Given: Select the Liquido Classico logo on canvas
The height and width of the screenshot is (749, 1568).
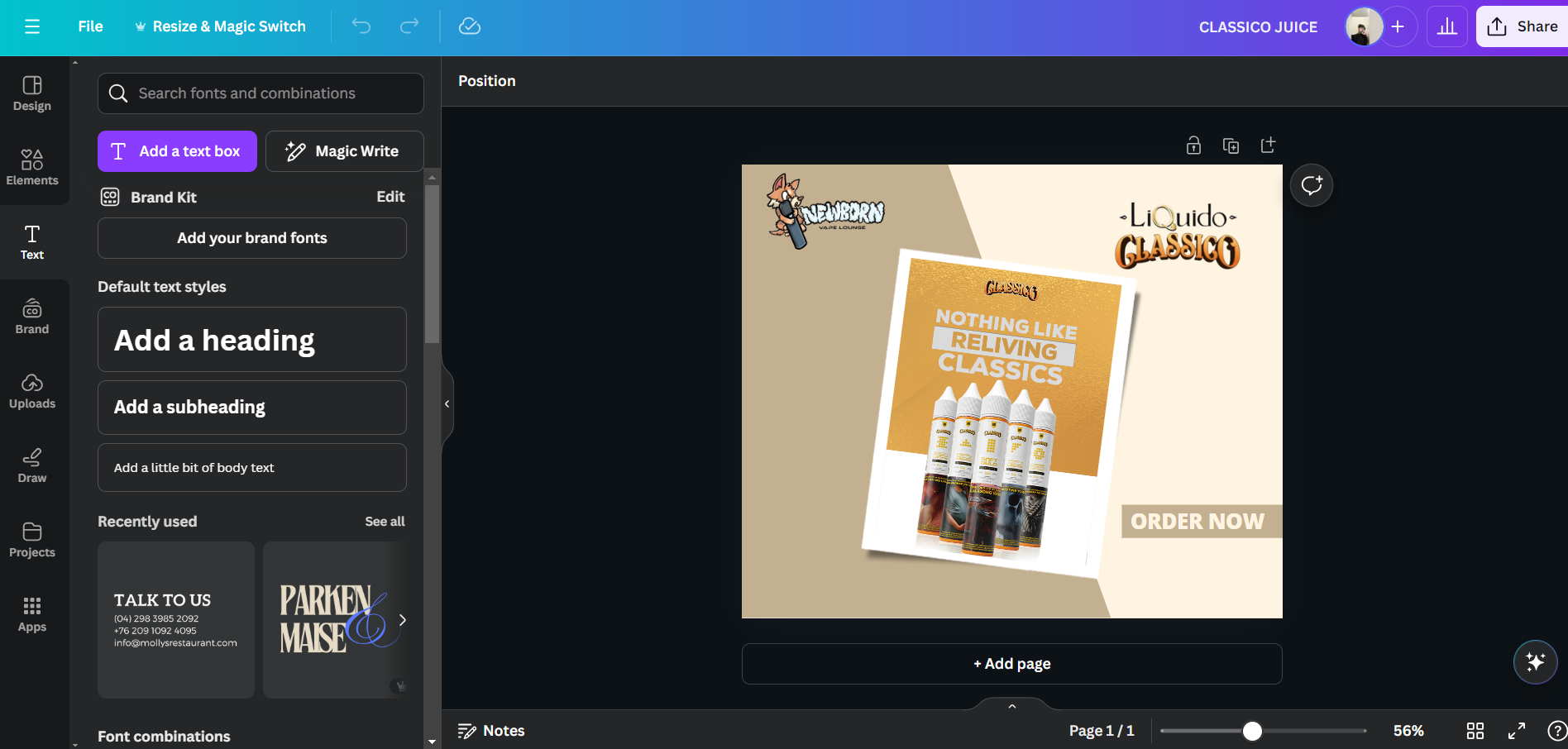Looking at the screenshot, I should [x=1178, y=236].
